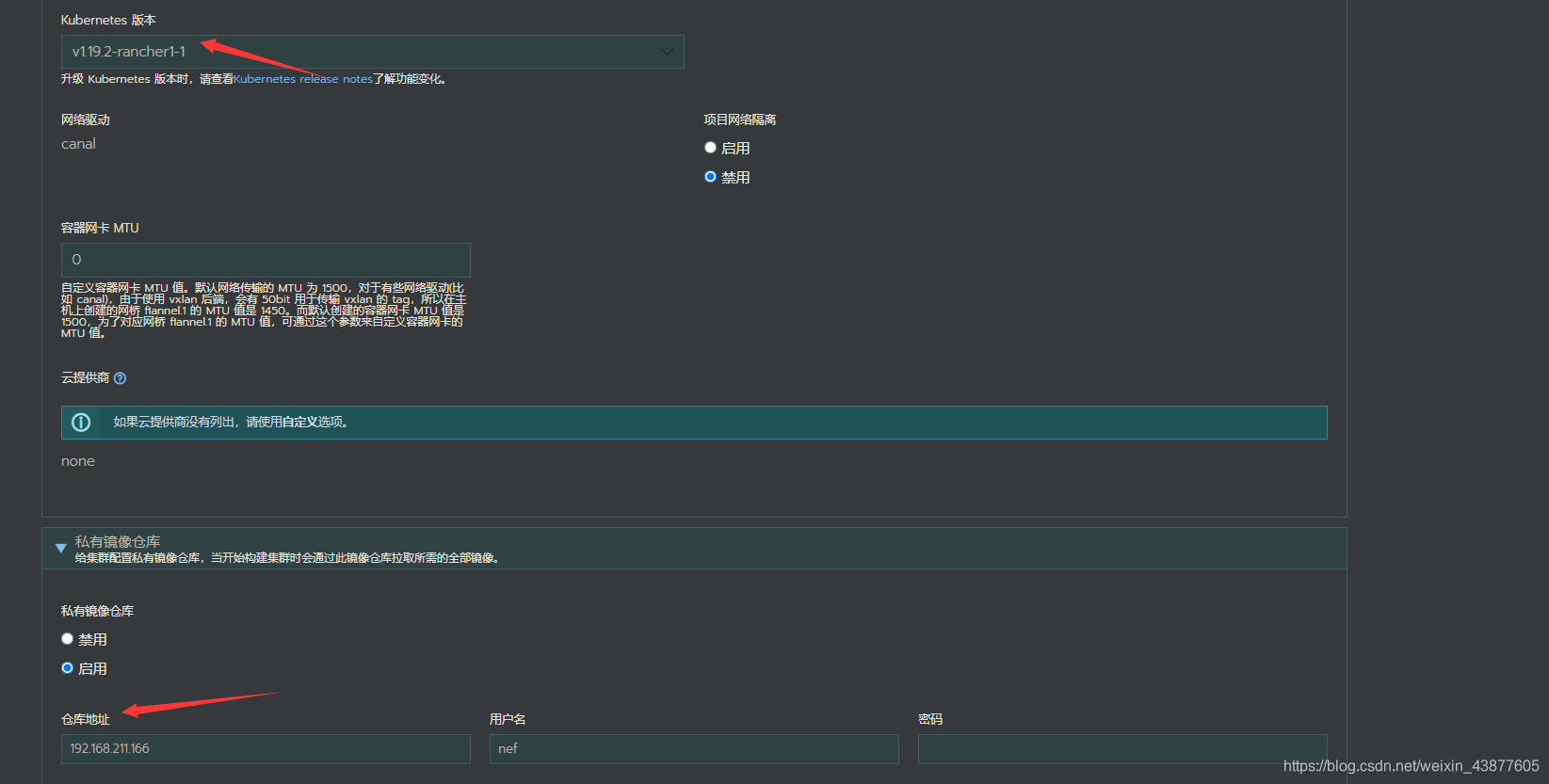Click the Kubernetes 版本 label
This screenshot has width=1549, height=784.
108,20
